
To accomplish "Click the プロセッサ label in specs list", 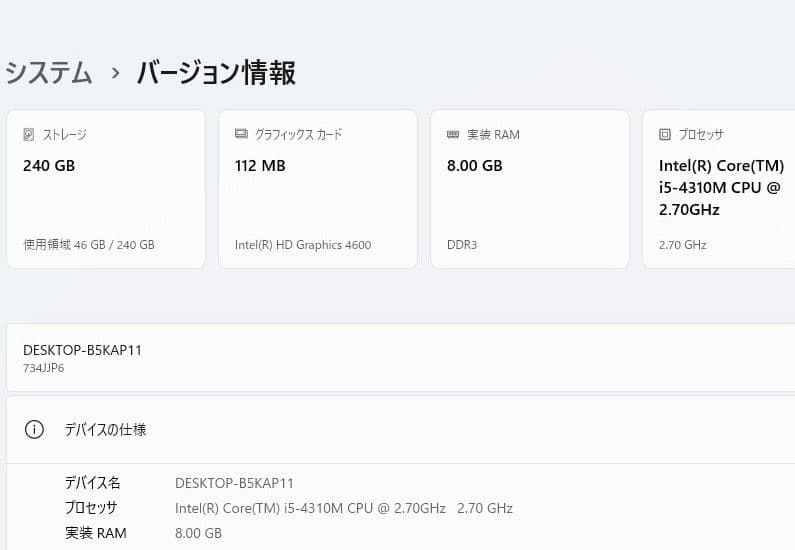I will tap(91, 507).
